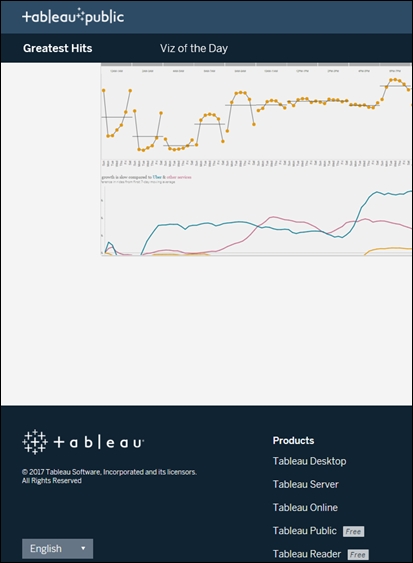Open the Tableau Server link
The image size is (413, 563).
tap(306, 484)
